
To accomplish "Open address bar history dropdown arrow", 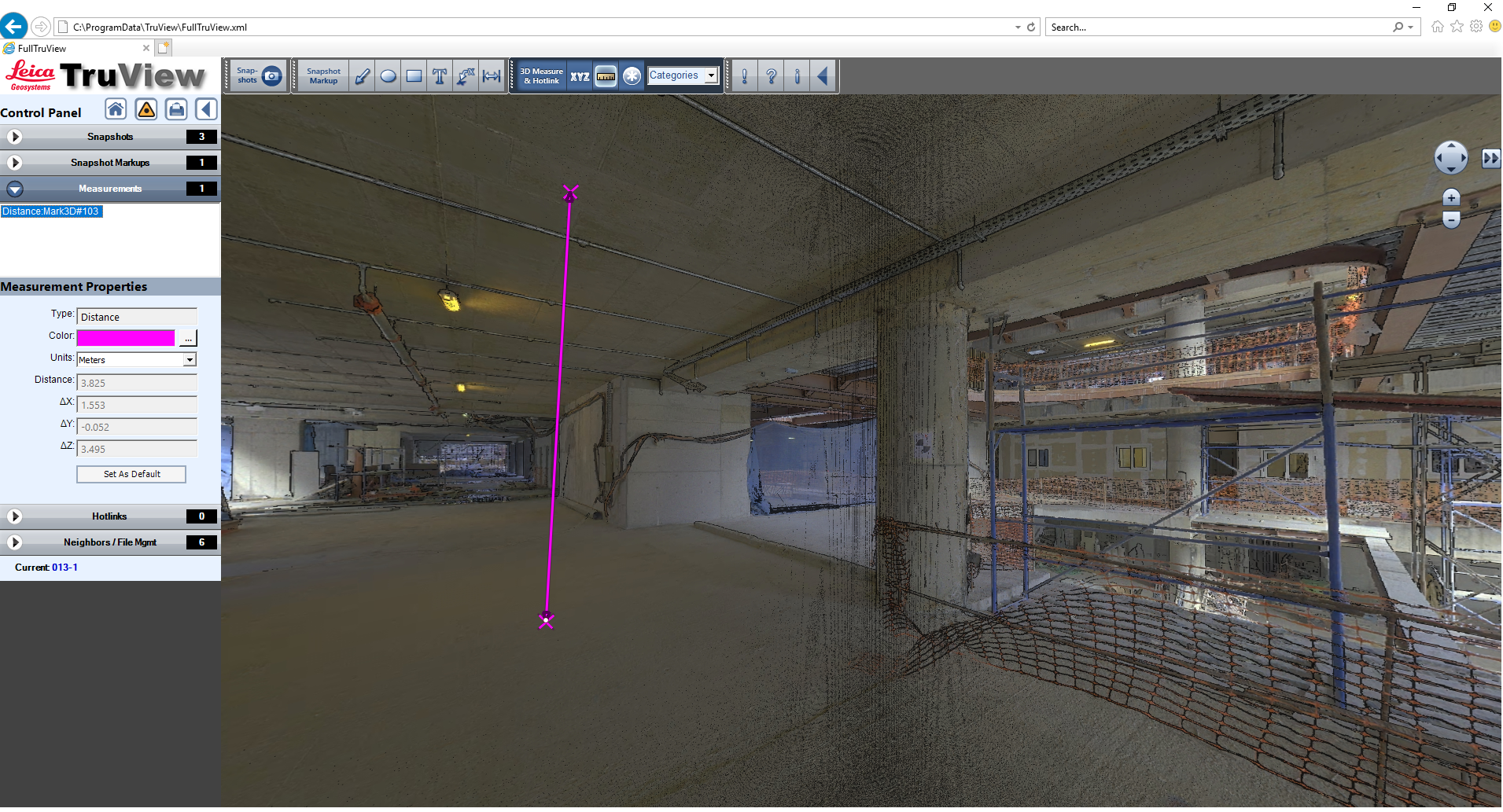I will pyautogui.click(x=1018, y=27).
